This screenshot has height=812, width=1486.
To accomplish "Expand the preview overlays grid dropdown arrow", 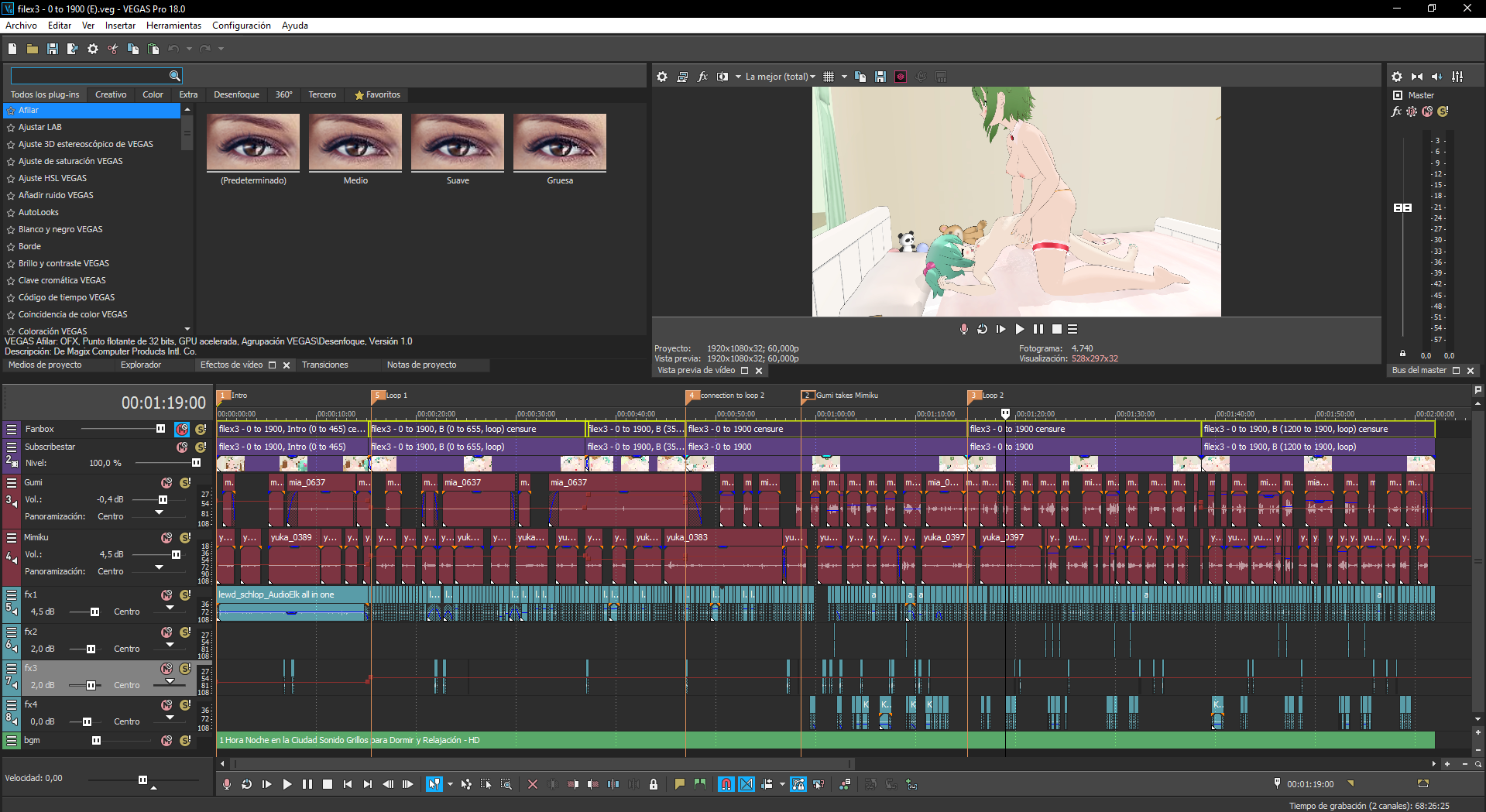I will (844, 77).
